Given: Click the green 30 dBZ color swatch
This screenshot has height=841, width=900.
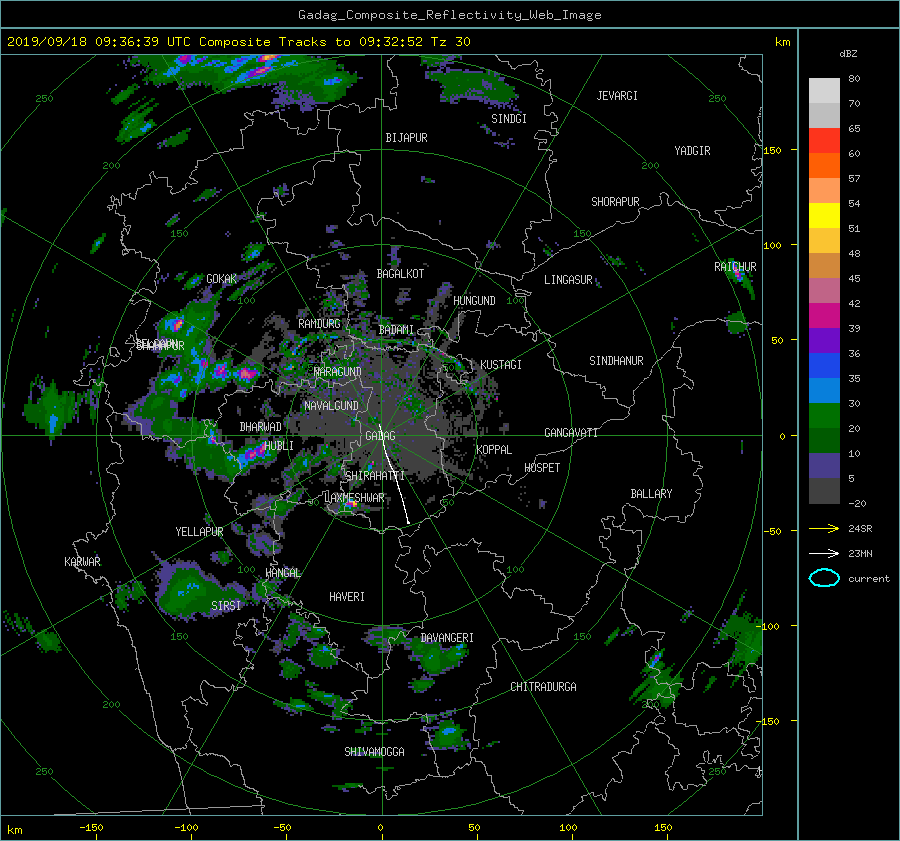Looking at the screenshot, I should [x=824, y=415].
